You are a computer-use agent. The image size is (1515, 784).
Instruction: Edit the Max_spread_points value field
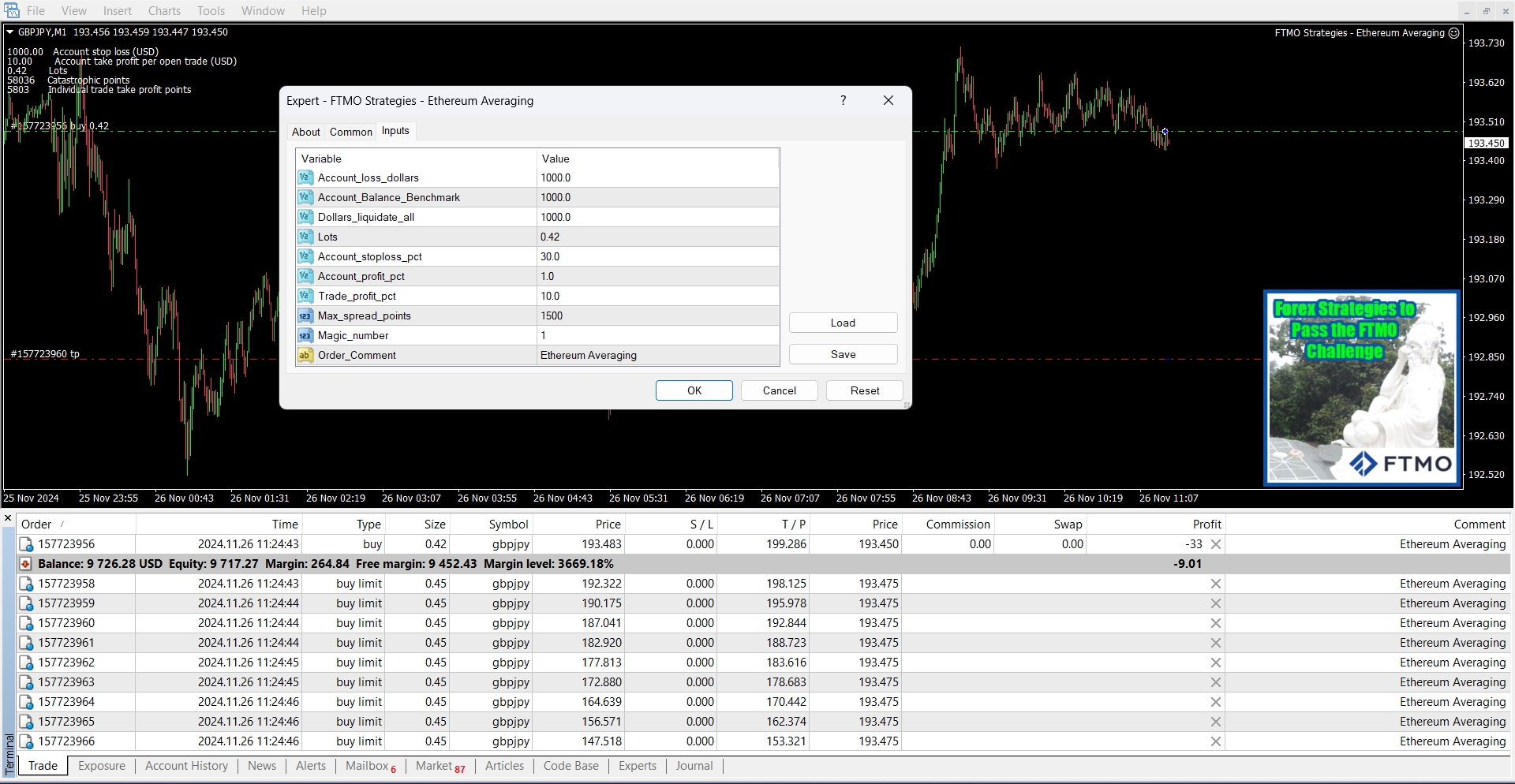click(x=656, y=315)
